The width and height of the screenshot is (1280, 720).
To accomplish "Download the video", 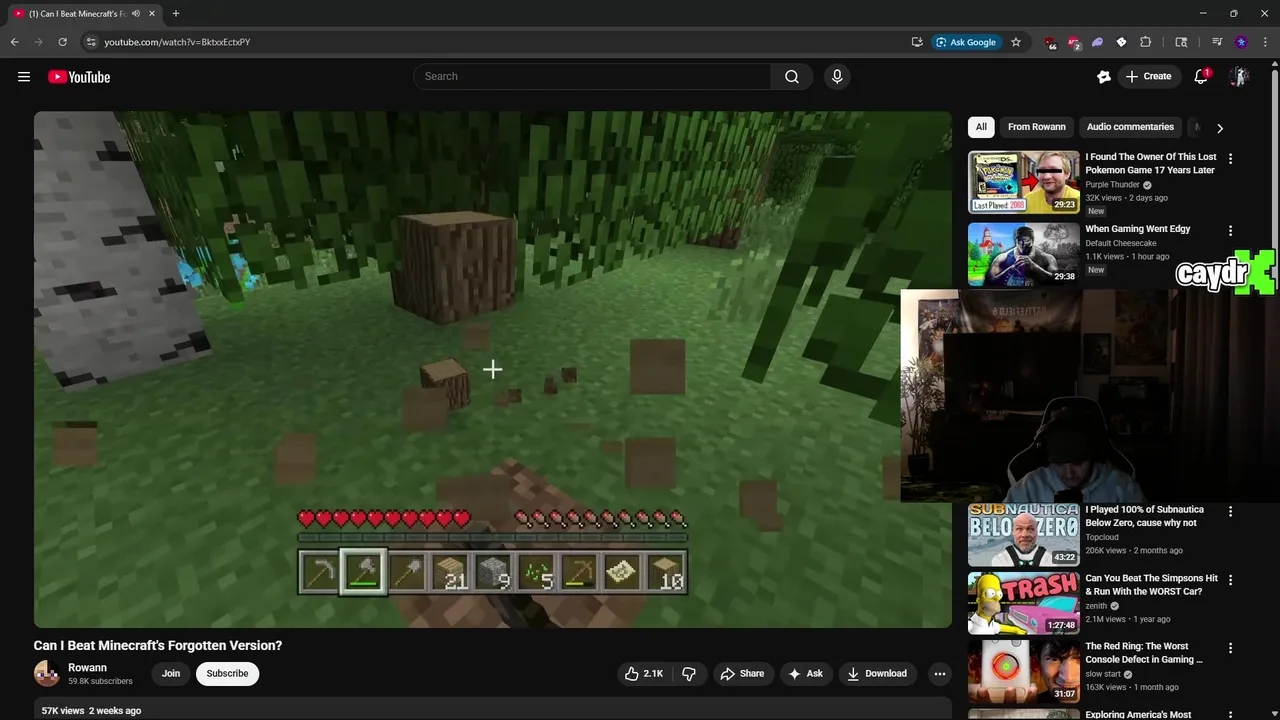I will [x=877, y=673].
